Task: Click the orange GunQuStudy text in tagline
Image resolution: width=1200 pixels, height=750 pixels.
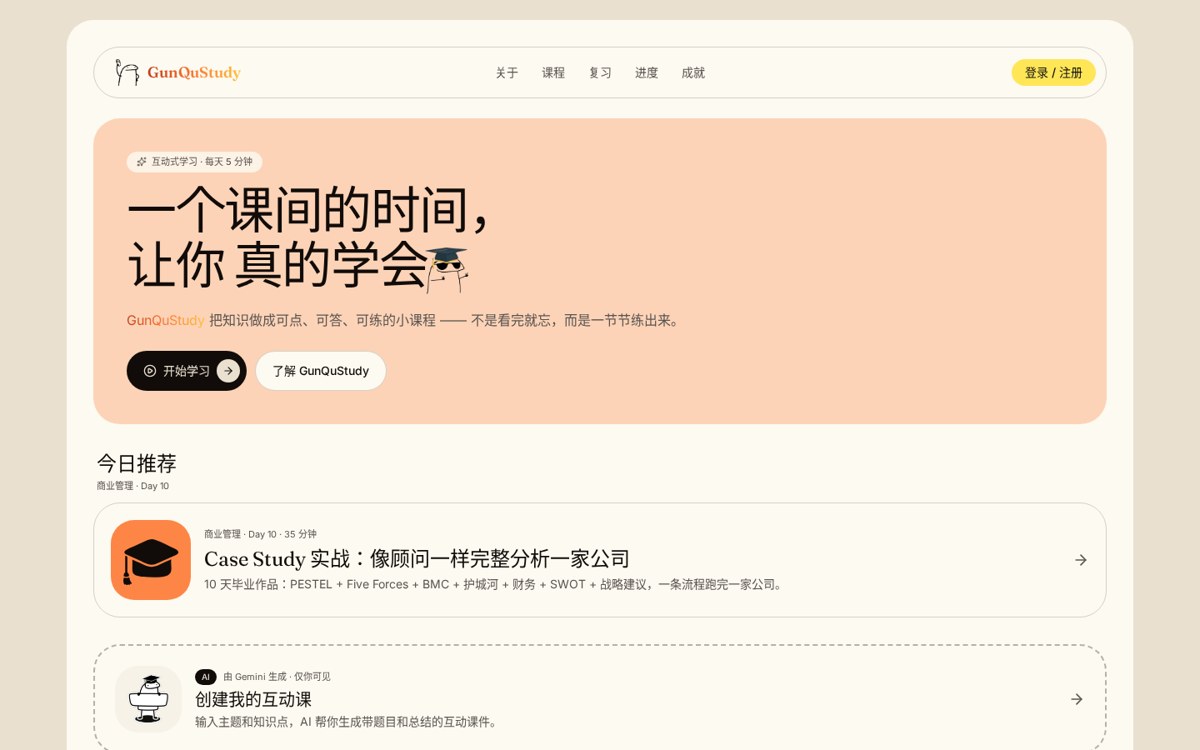Action: 166,320
